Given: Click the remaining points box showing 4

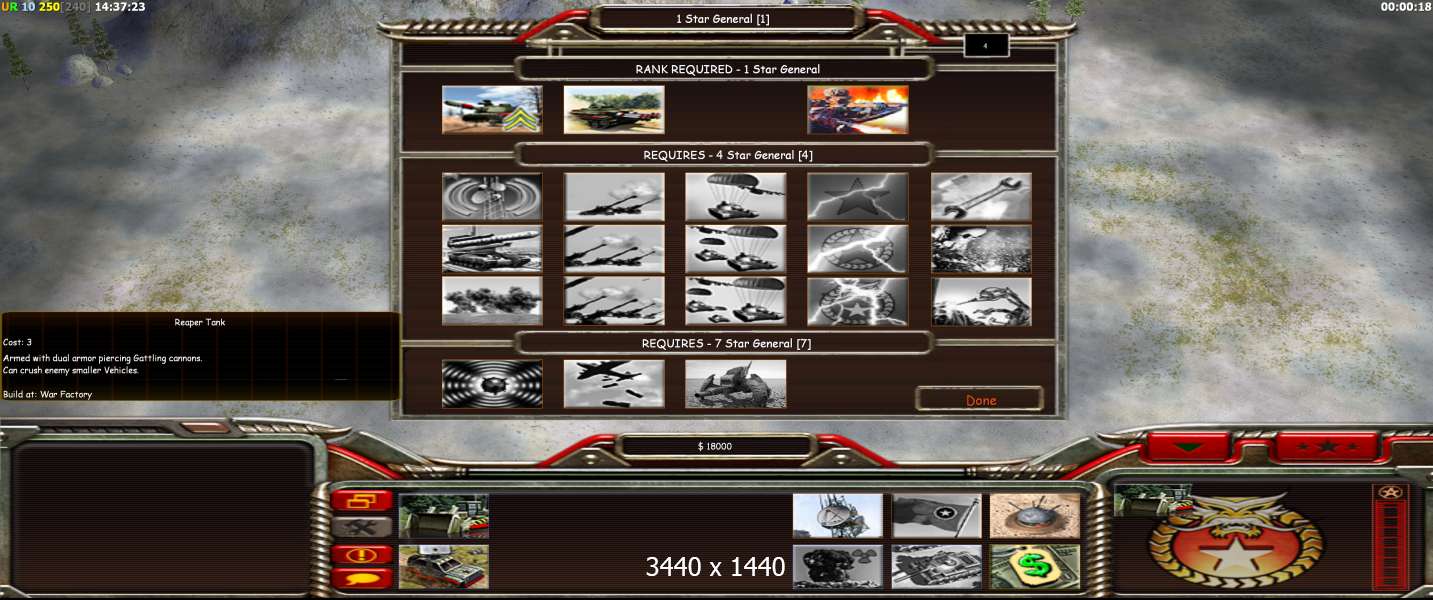Looking at the screenshot, I should 986,45.
